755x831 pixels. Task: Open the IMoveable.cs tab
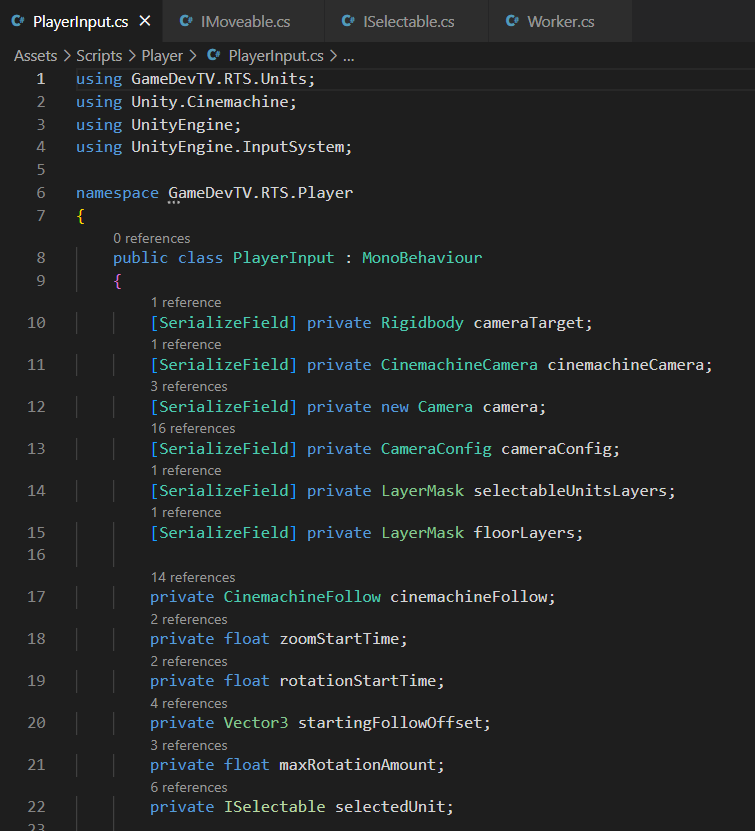245,22
